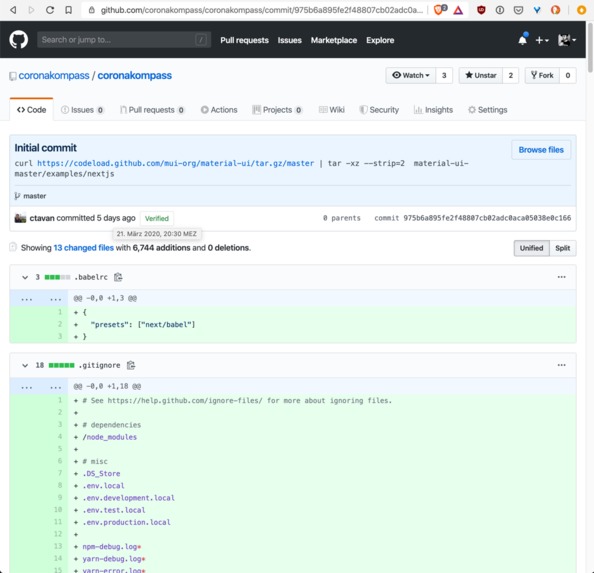
Task: Open ctavan author link
Action: click(x=42, y=218)
